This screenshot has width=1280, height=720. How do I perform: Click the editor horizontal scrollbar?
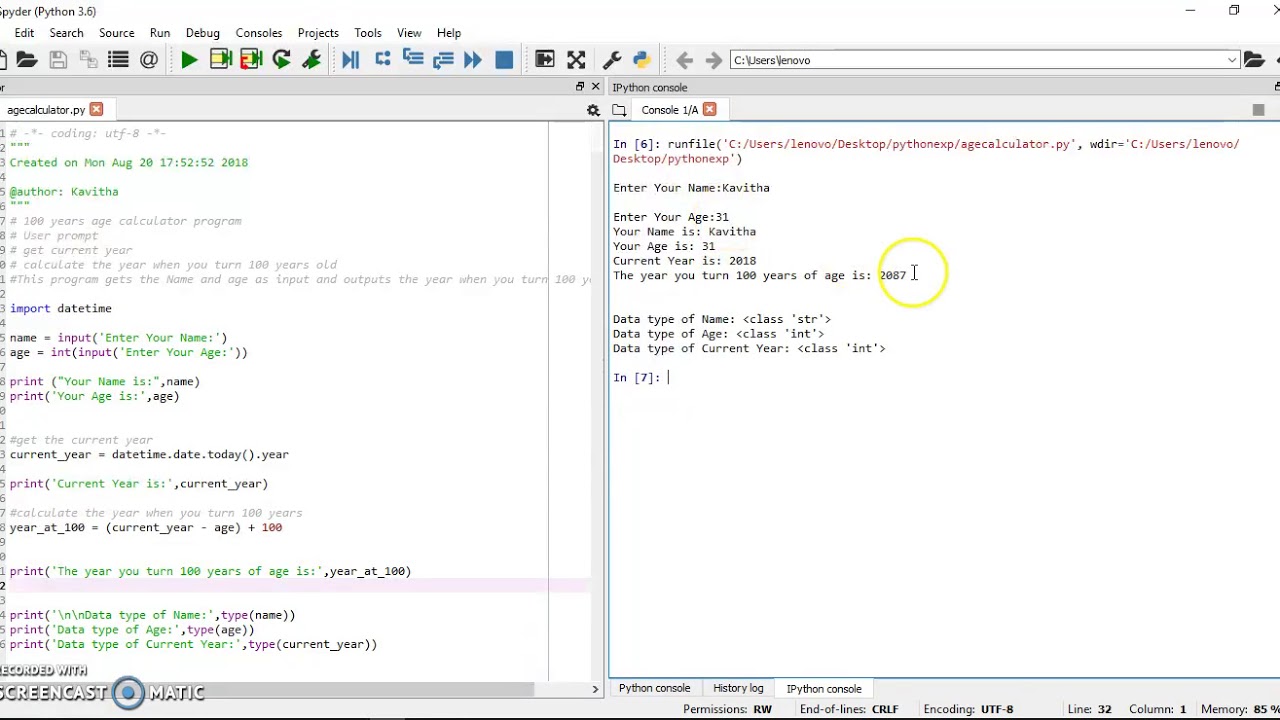[267, 689]
